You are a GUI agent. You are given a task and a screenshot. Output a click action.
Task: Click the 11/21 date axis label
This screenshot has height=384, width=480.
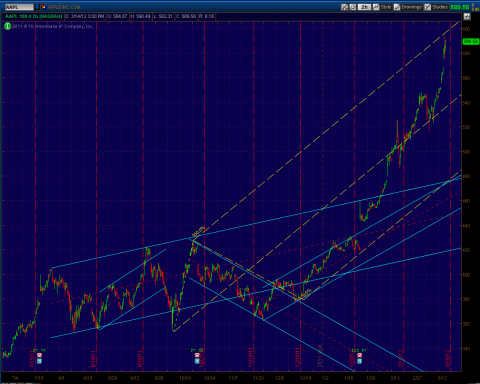pyautogui.click(x=259, y=378)
